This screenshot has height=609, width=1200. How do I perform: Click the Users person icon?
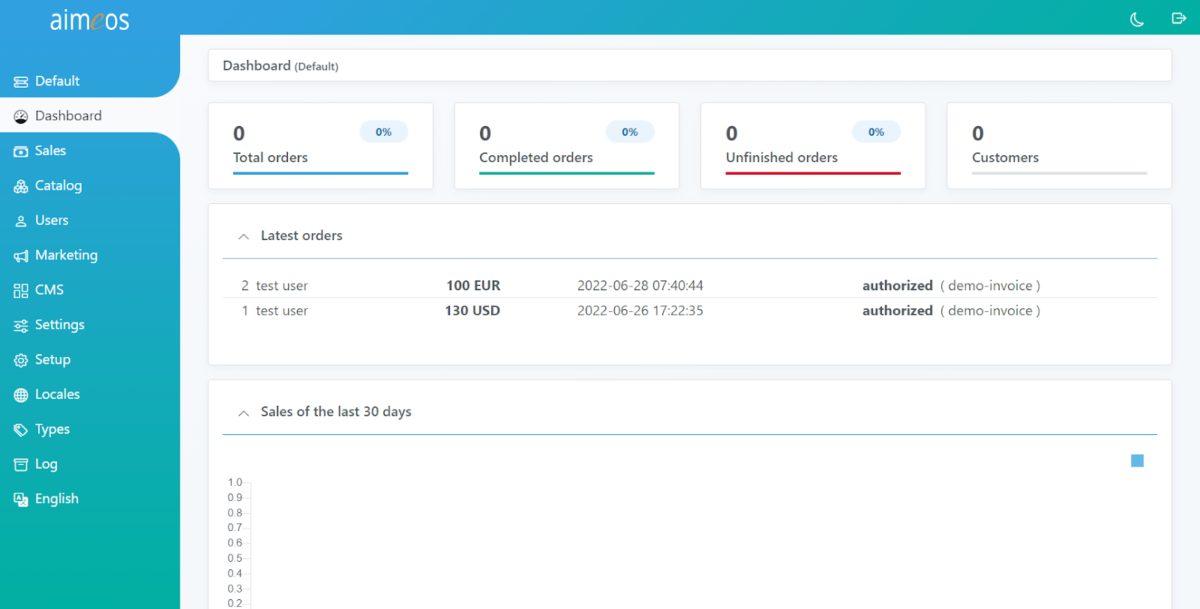[x=21, y=221]
